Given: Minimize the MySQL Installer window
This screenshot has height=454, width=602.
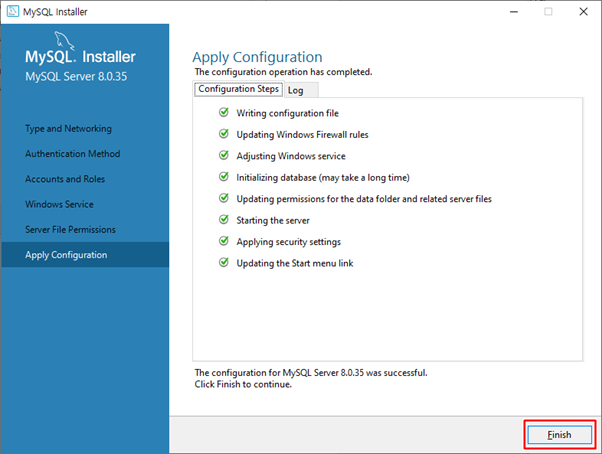Looking at the screenshot, I should pyautogui.click(x=514, y=12).
